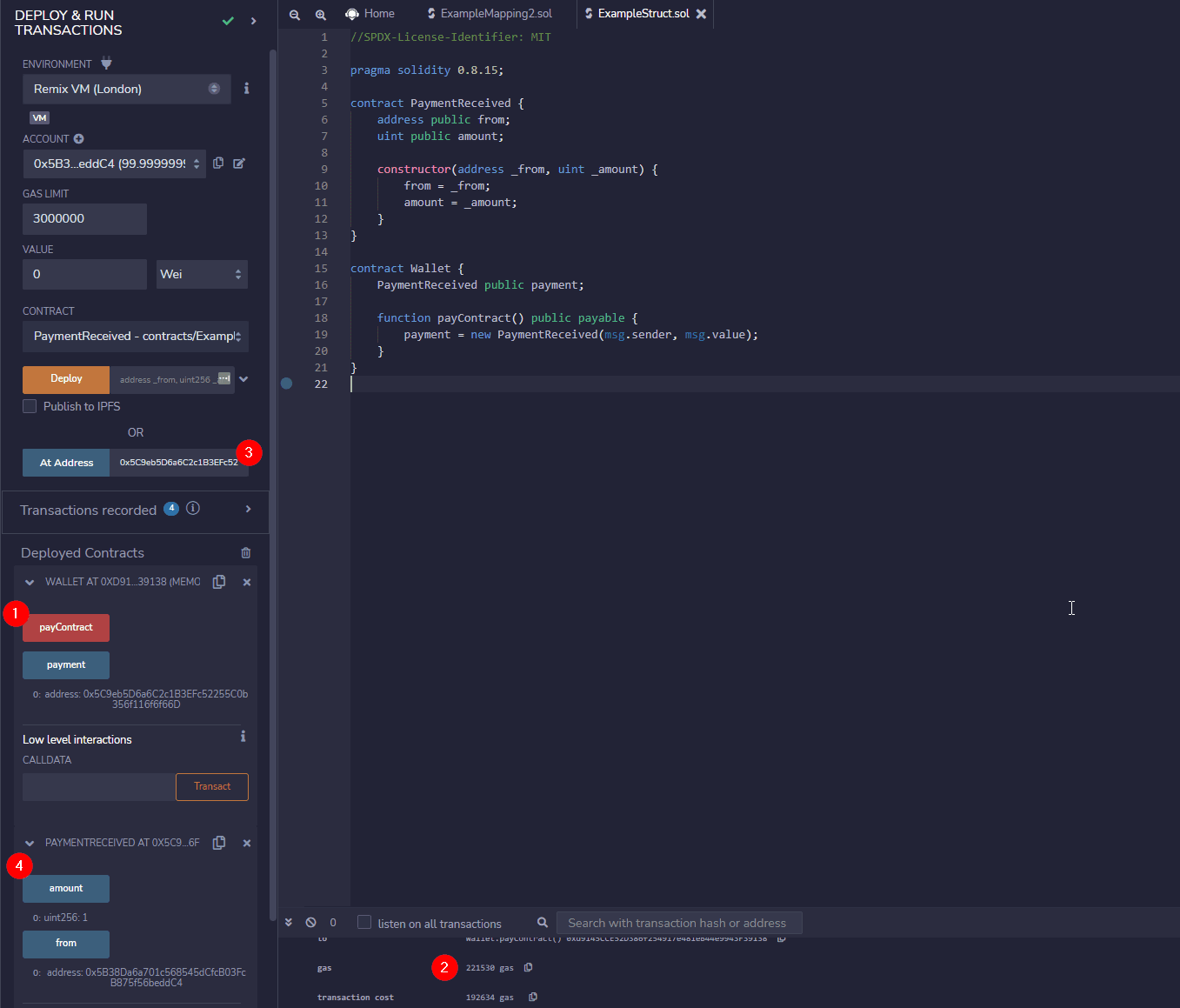Expand the deploy parameters chevron
Screen dimensions: 1180x1008
[x=244, y=379]
